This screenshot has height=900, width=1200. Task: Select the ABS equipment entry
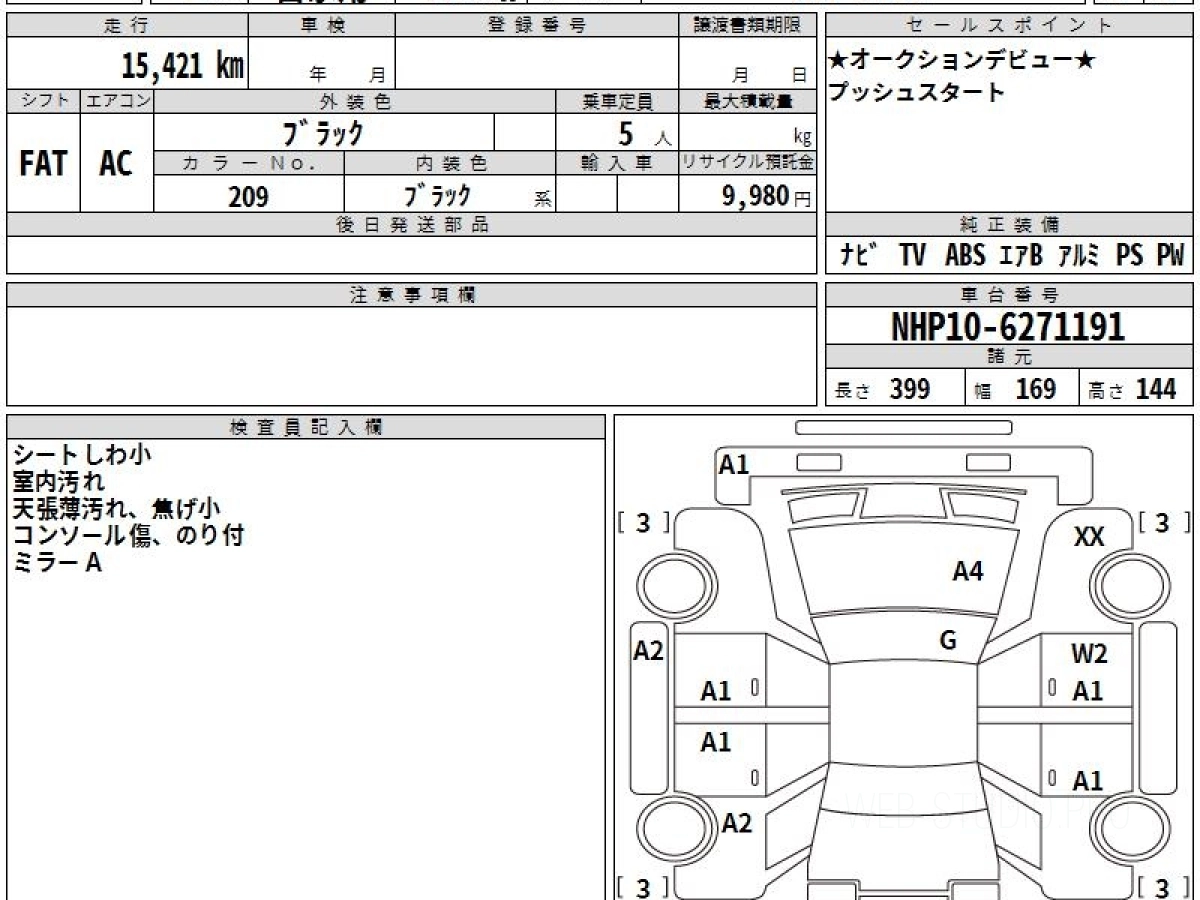coord(965,255)
